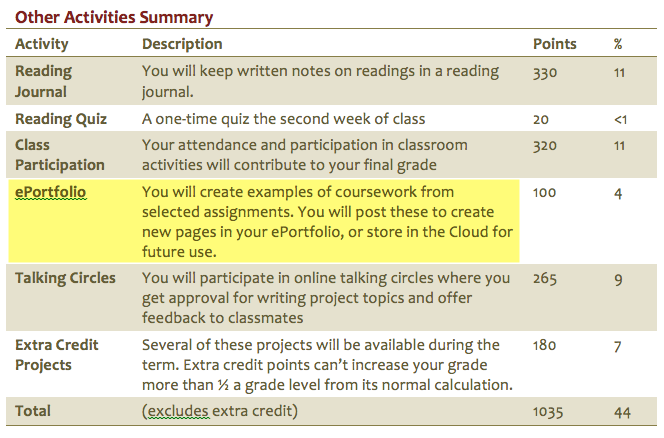This screenshot has height=438, width=664.
Task: Click the Other Activities Summary heading
Action: pos(114,17)
